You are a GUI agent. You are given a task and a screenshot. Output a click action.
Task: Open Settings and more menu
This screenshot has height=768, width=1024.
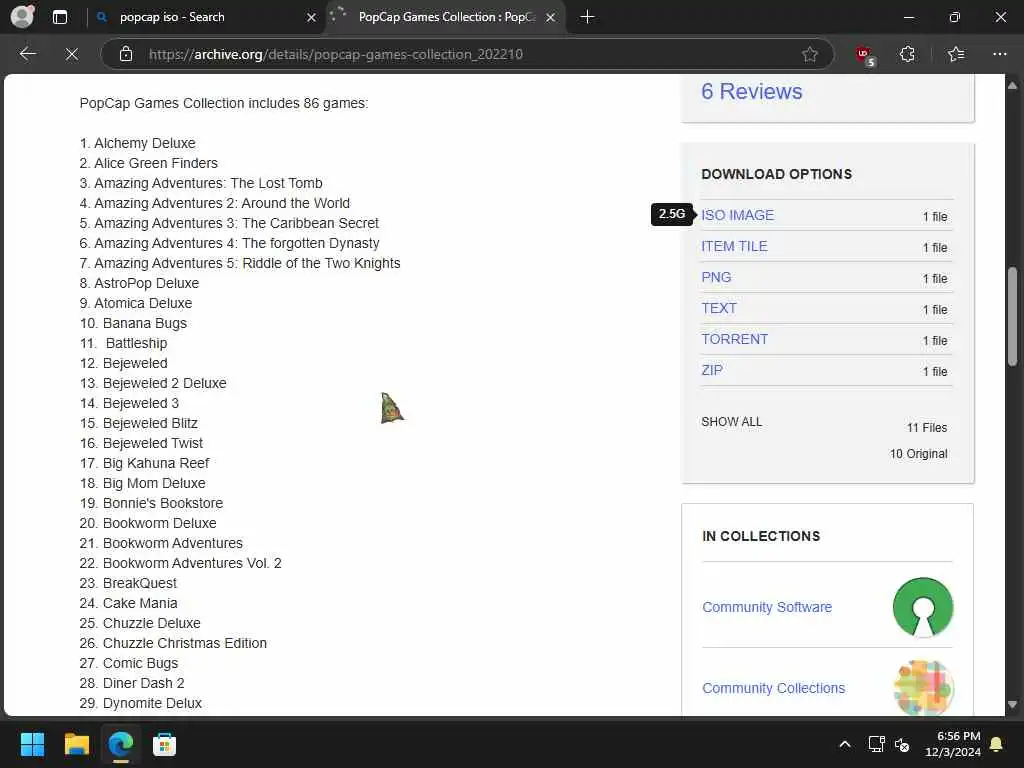click(x=1000, y=54)
